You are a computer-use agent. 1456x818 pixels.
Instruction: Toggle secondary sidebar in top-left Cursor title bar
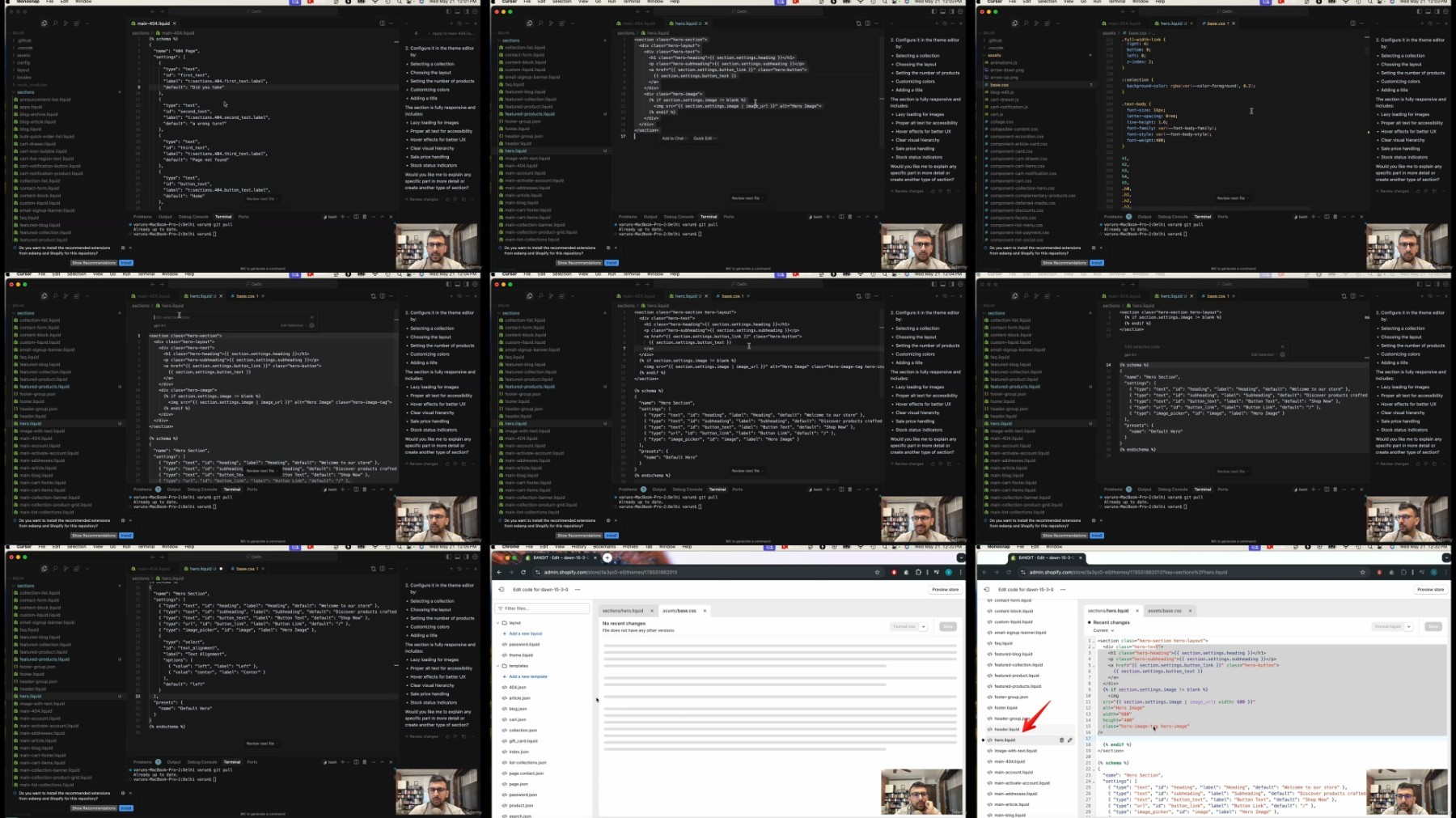(466, 11)
